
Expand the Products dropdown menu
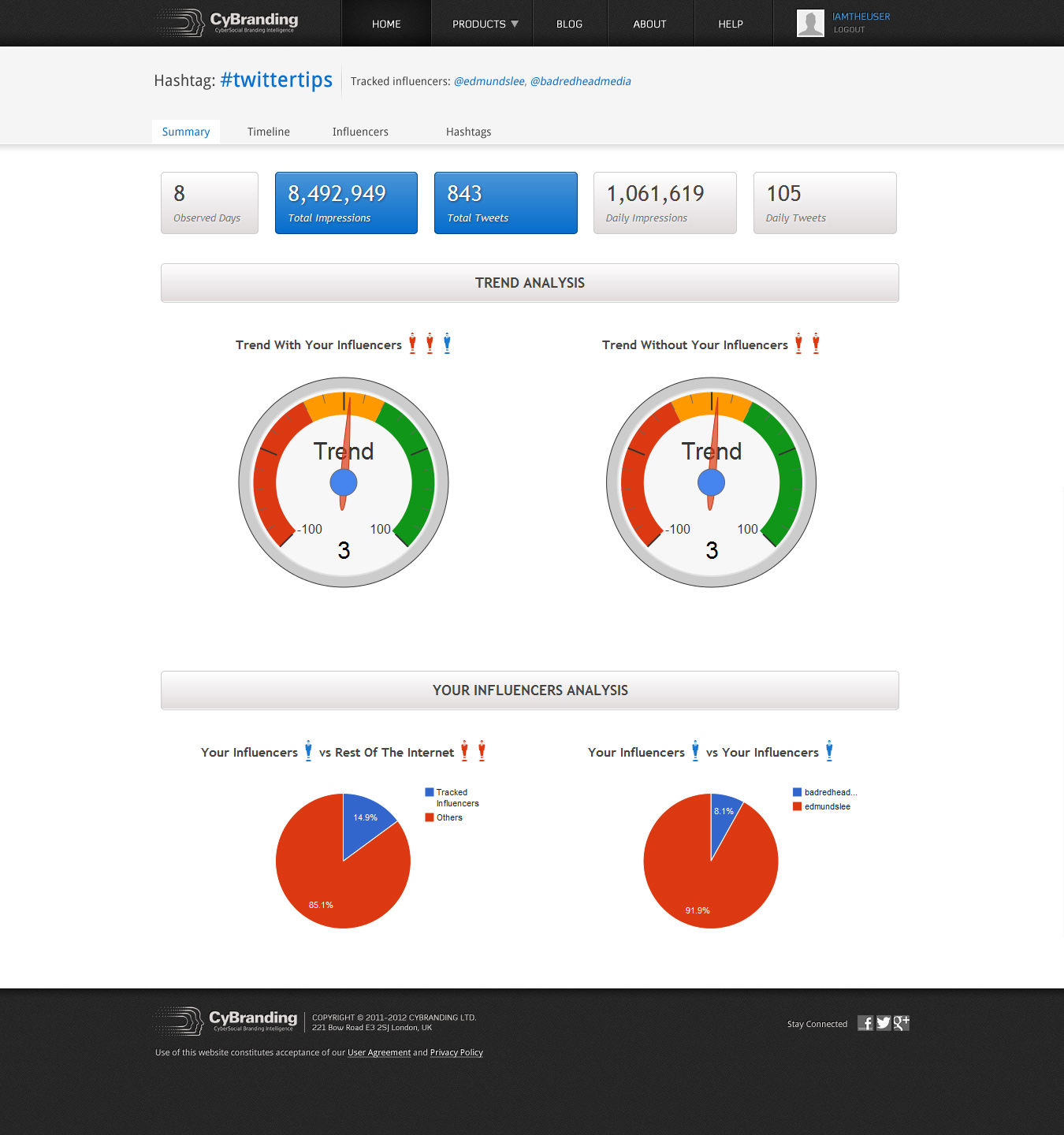tap(485, 24)
